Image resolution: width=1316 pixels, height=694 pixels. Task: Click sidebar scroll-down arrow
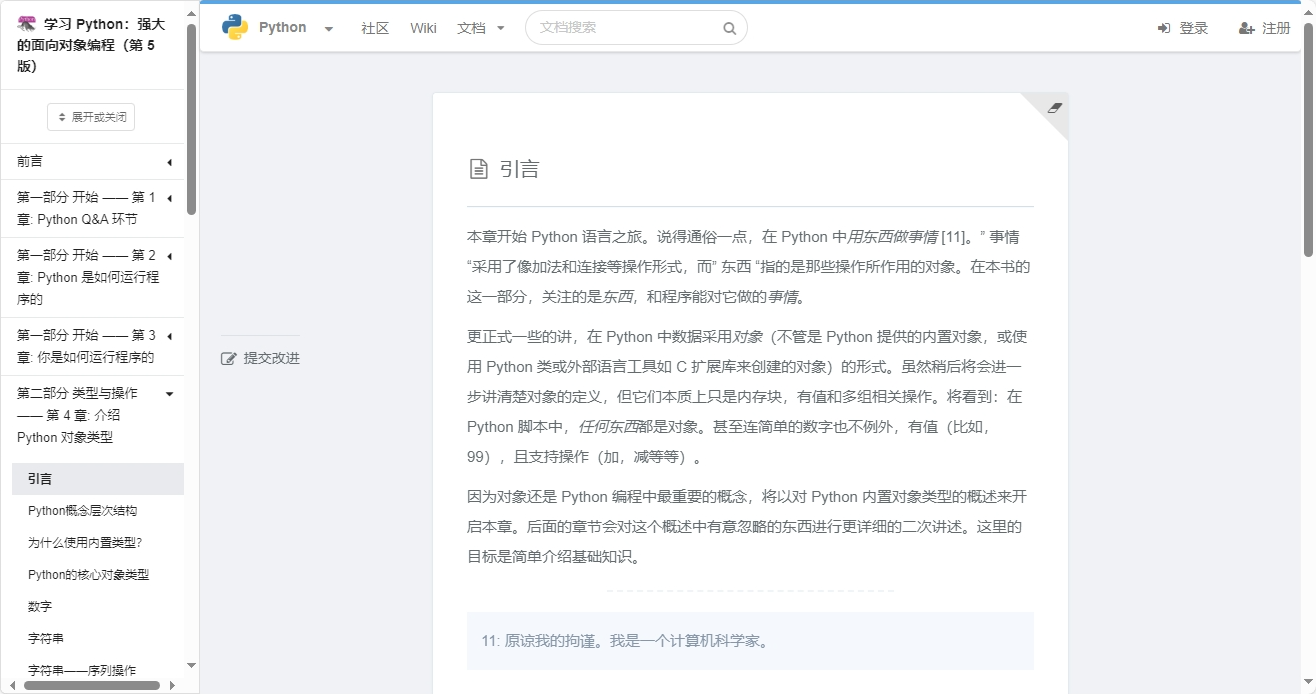(191, 665)
